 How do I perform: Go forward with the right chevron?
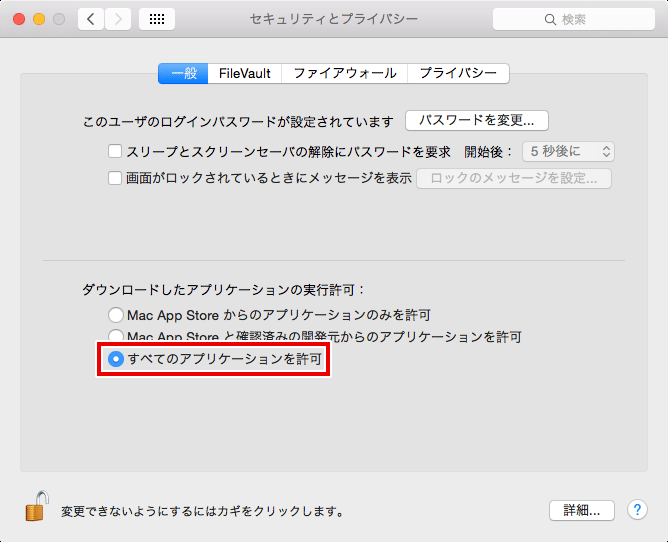118,19
